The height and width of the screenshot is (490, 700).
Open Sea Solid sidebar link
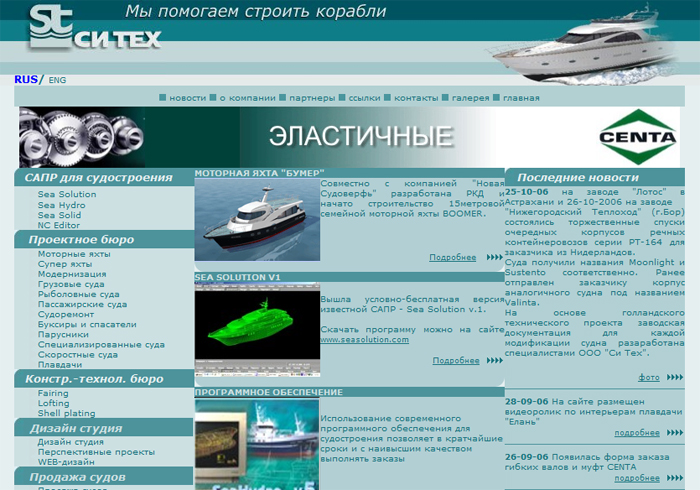point(59,215)
